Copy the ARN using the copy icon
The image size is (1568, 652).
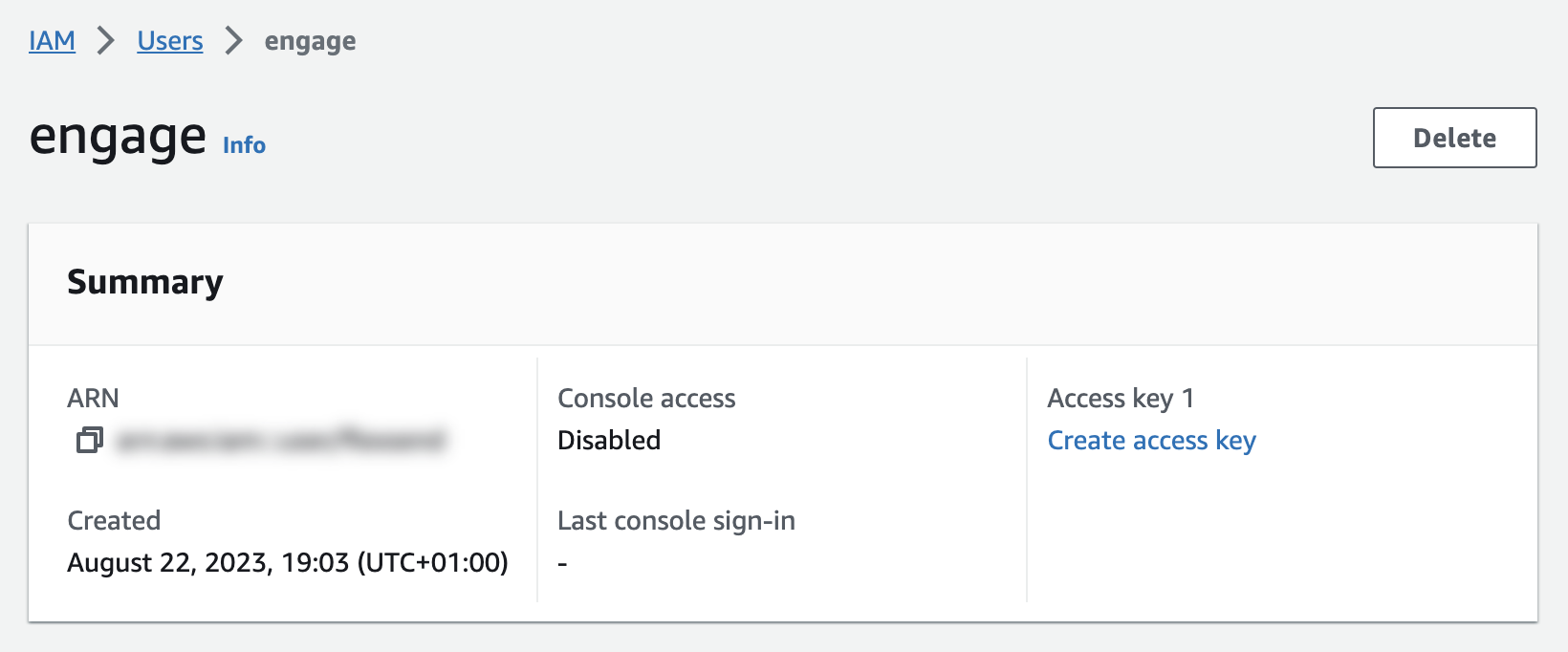[90, 440]
